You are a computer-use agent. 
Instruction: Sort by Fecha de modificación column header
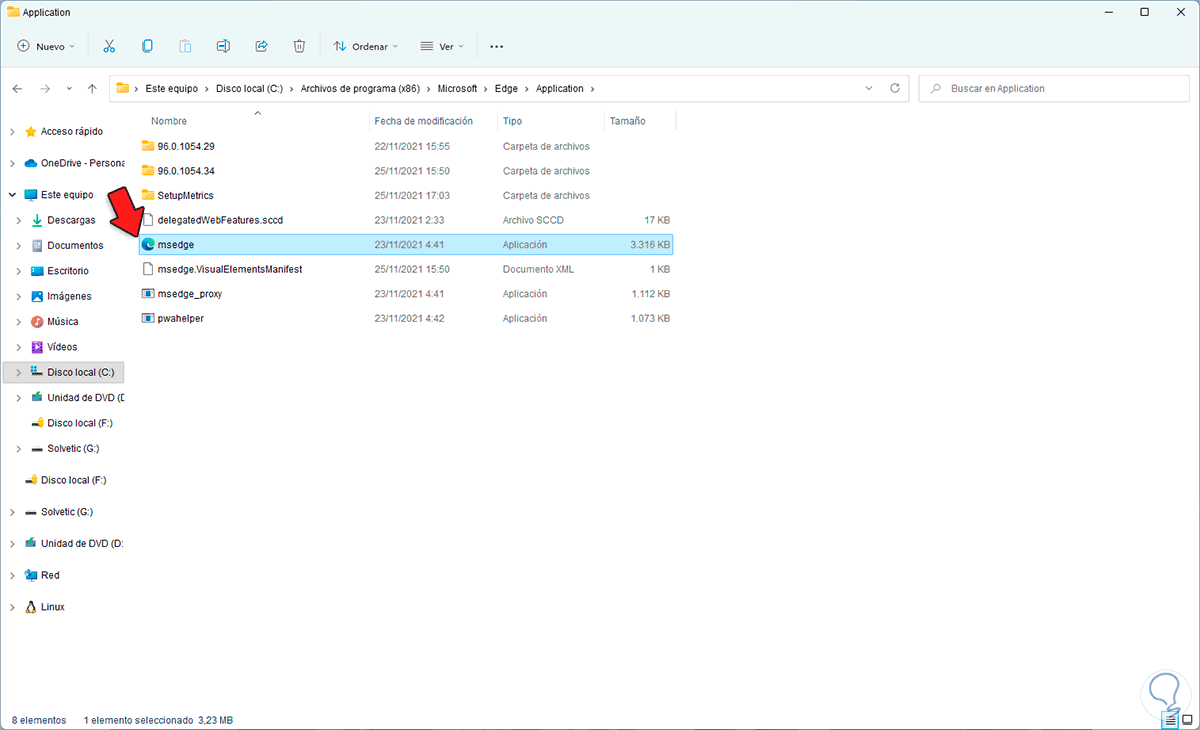point(423,121)
